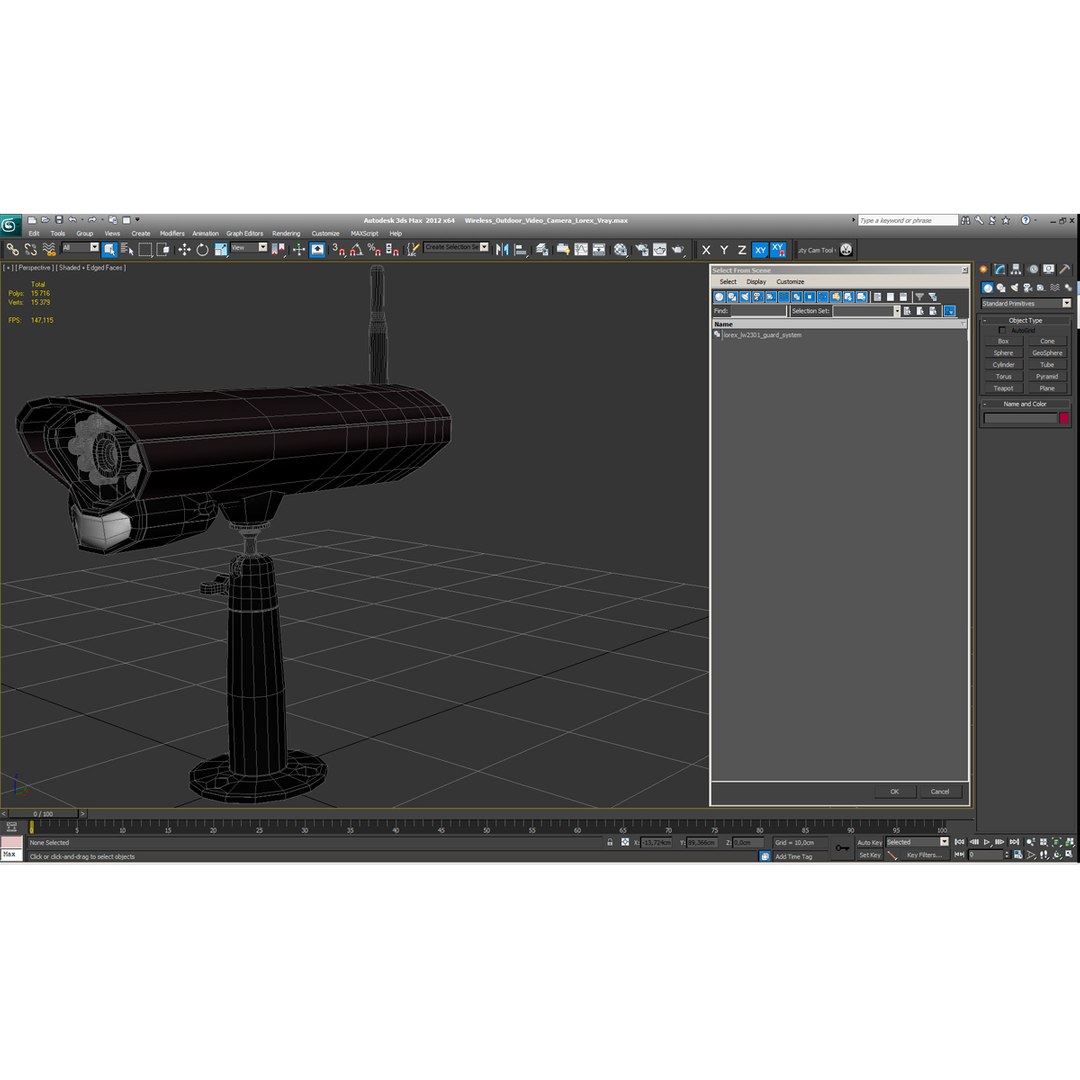This screenshot has height=1080, width=1080.
Task: Click the teapot Render Production icon
Action: pos(678,249)
